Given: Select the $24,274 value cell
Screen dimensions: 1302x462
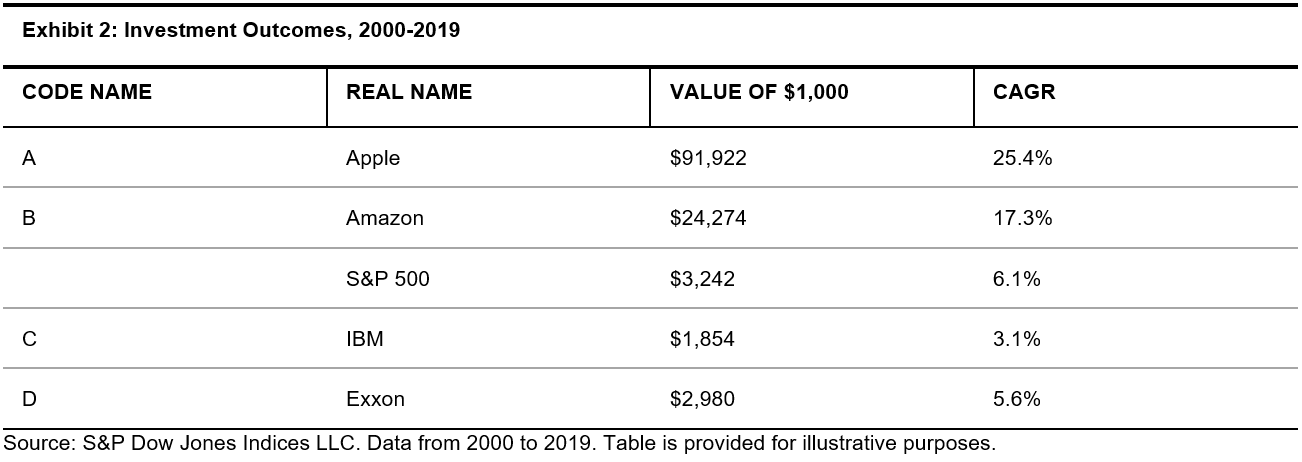Looking at the screenshot, I should click(x=708, y=218).
